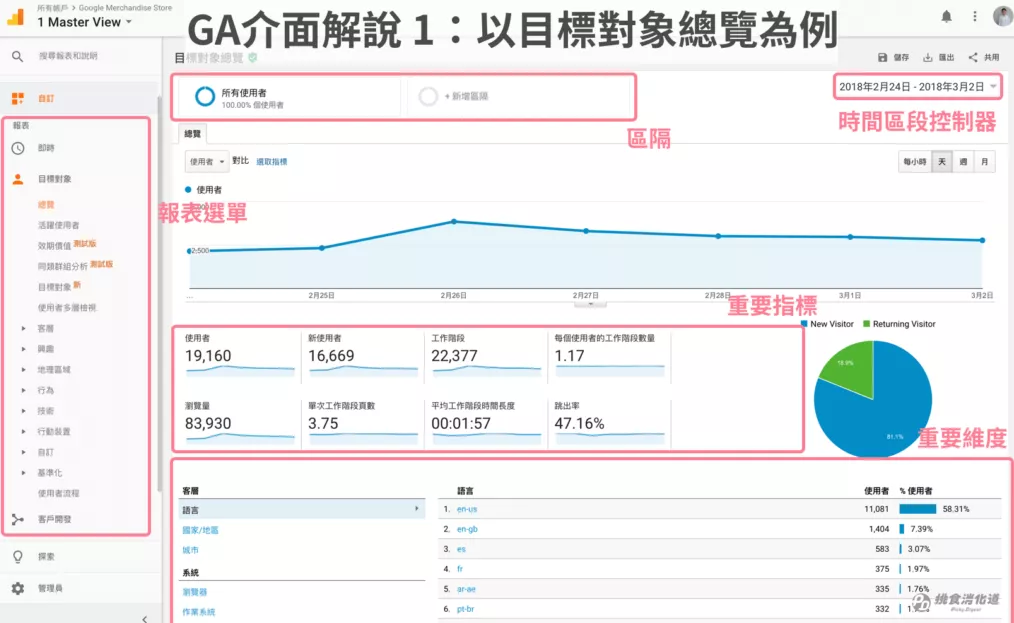Switch graph to 月 granularity
The image size is (1014, 623).
click(984, 162)
